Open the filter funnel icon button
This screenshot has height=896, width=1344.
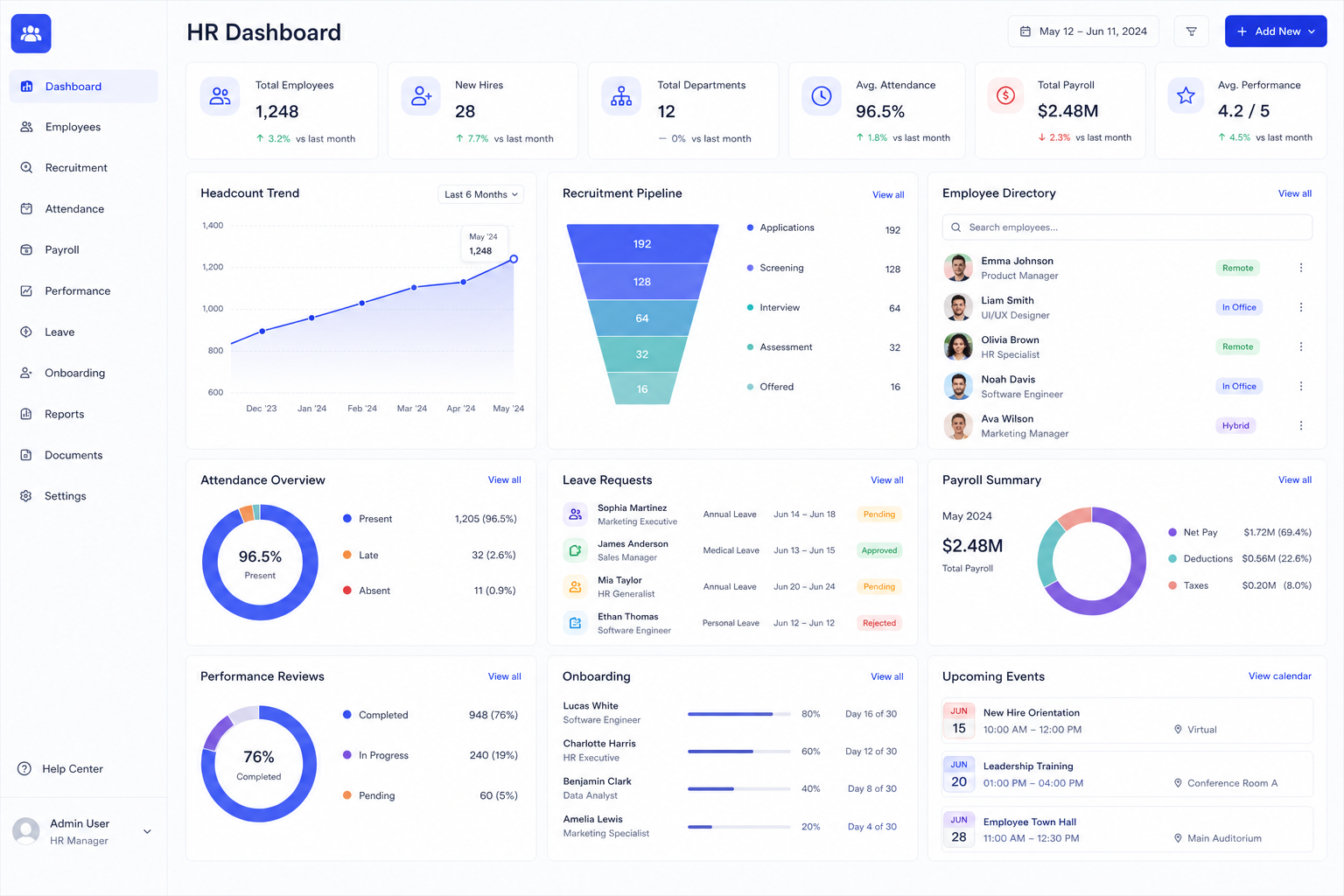(1191, 31)
